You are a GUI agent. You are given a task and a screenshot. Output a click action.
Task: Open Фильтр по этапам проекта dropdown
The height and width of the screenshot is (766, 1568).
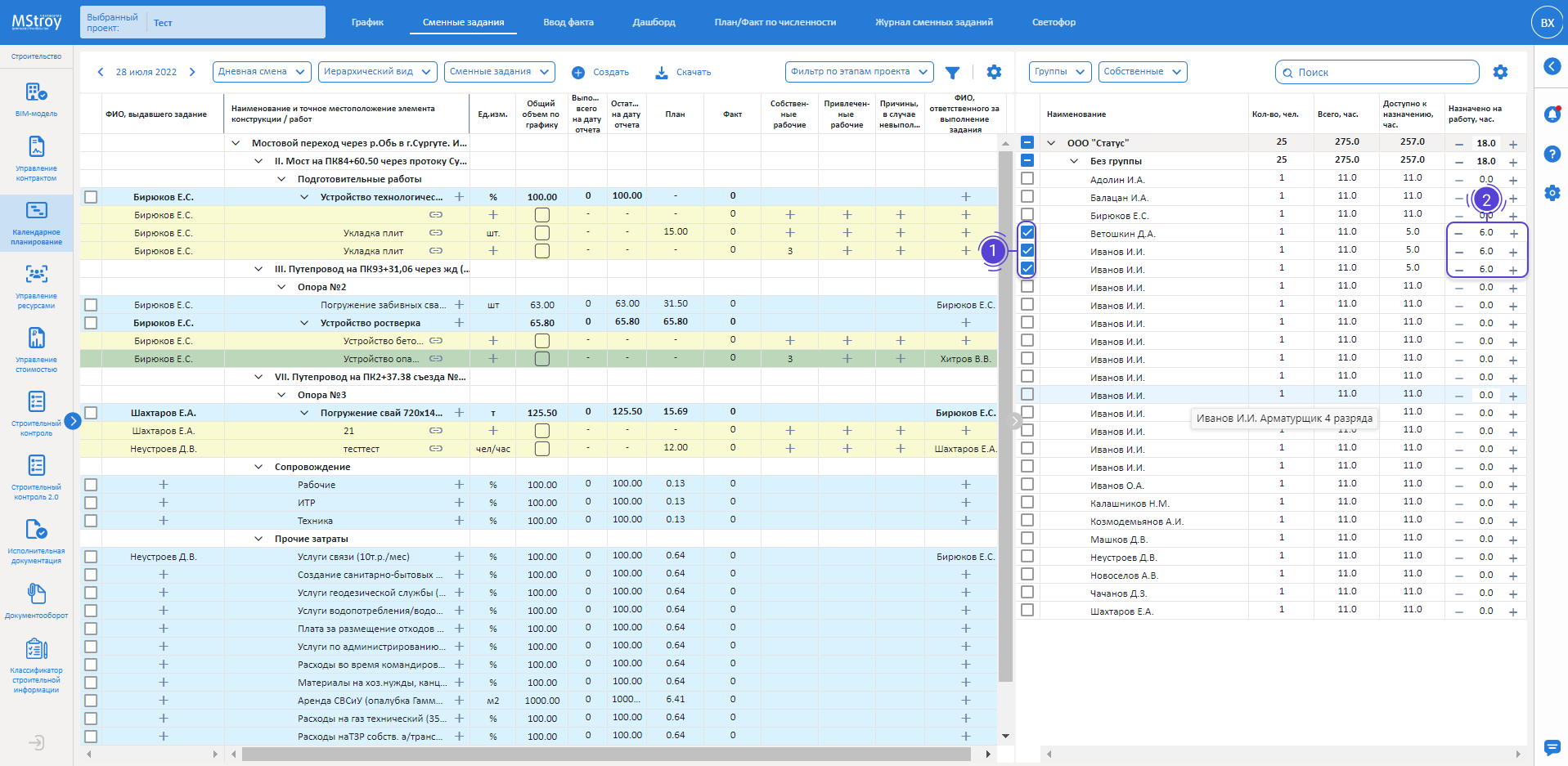860,72
